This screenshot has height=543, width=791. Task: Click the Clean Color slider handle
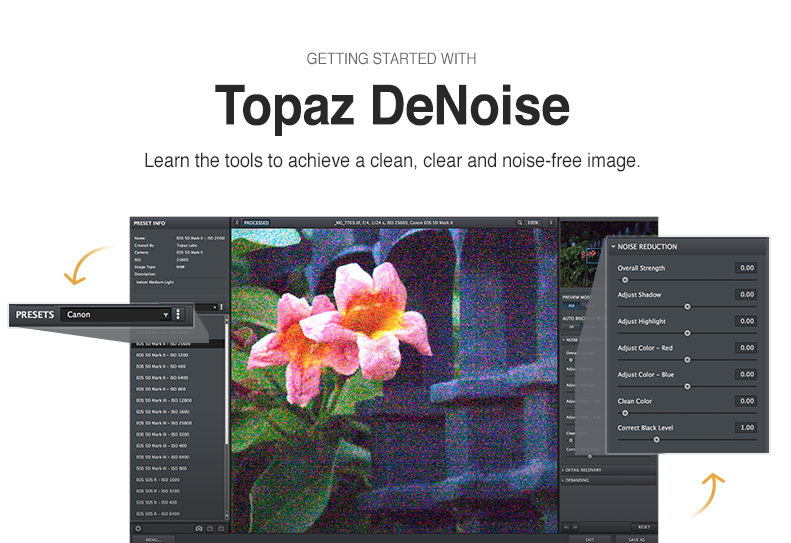click(625, 413)
